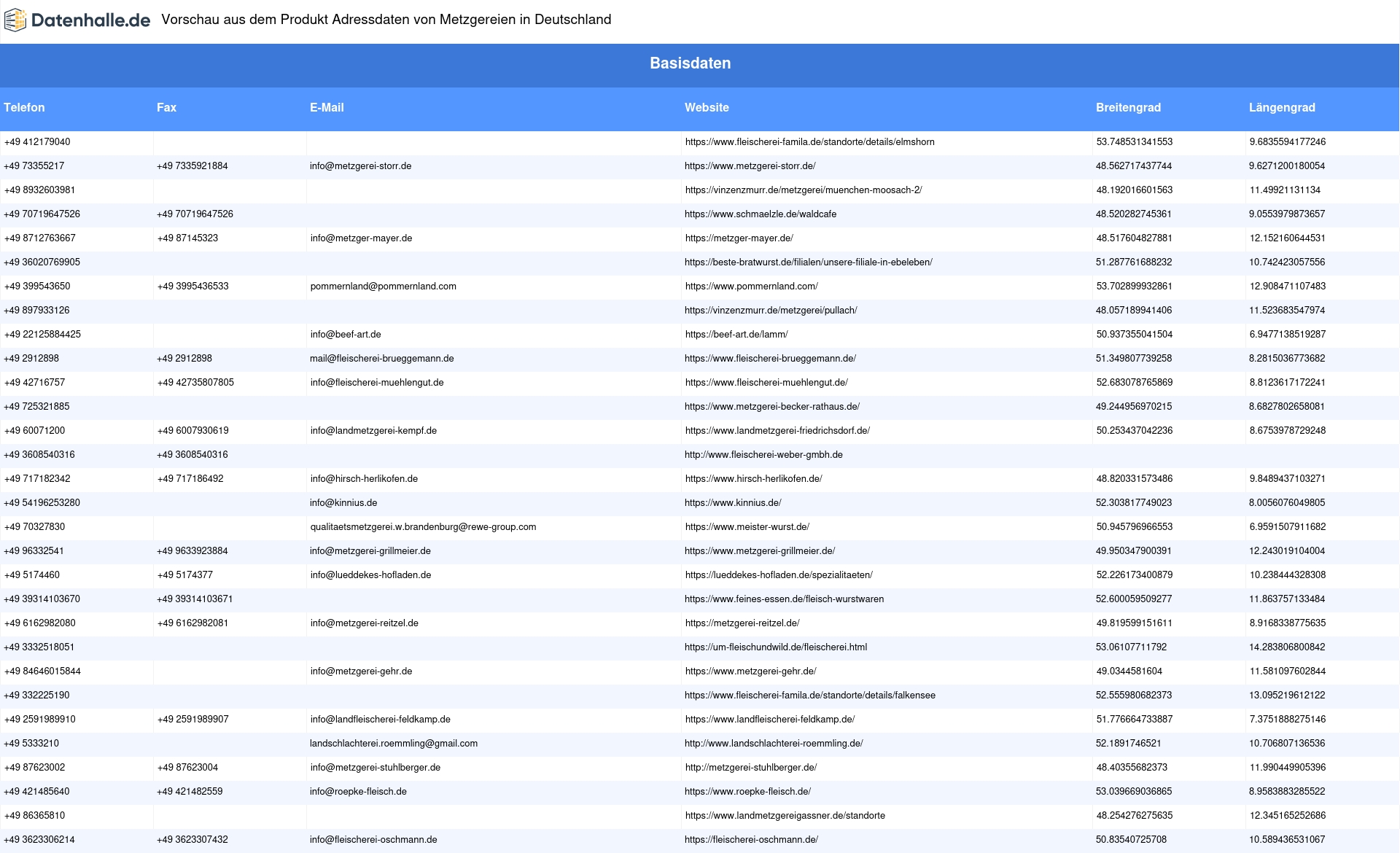Click the meister-wurst.de website cell
The width and height of the screenshot is (1400, 853).
pos(747,527)
